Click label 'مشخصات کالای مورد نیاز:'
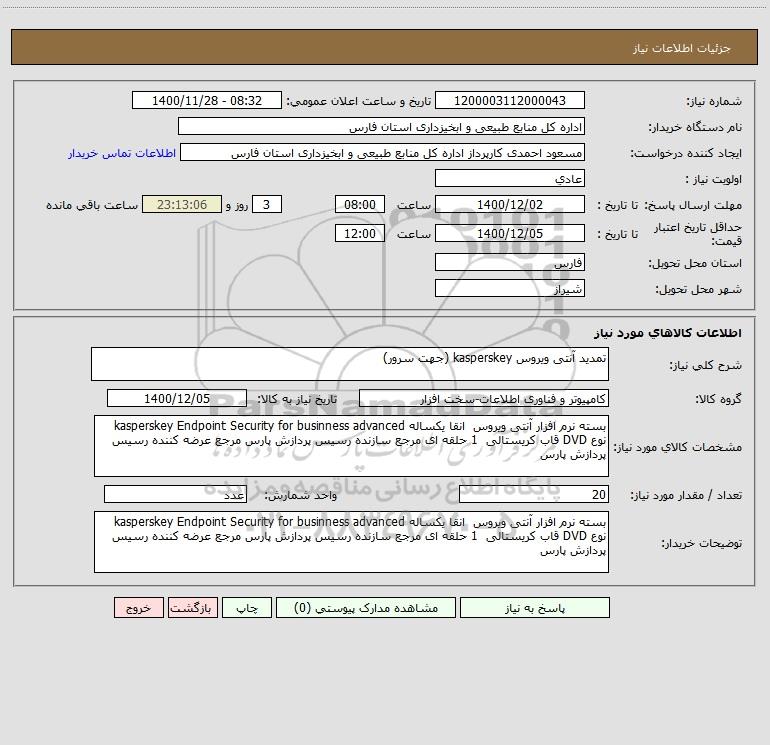770x745 pixels. pos(678,447)
